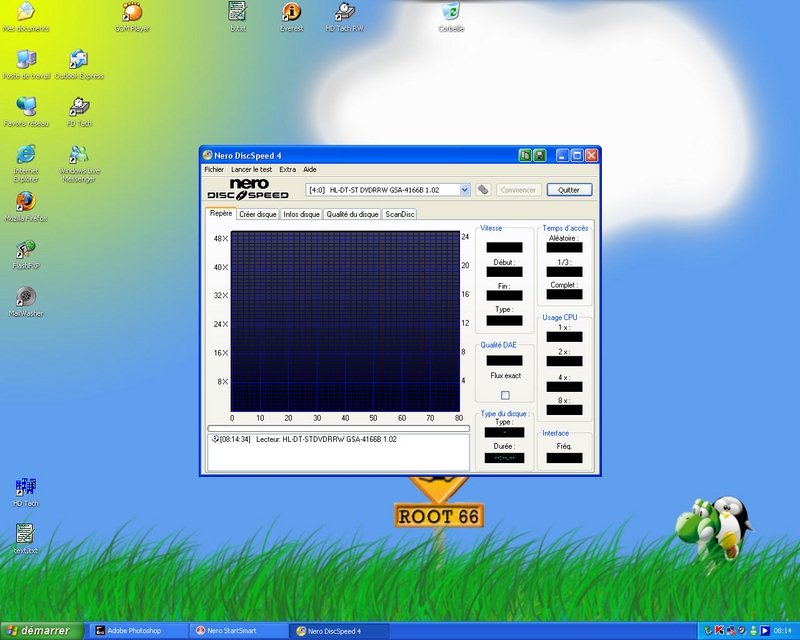
Task: Click the Durée value field
Action: [x=504, y=458]
